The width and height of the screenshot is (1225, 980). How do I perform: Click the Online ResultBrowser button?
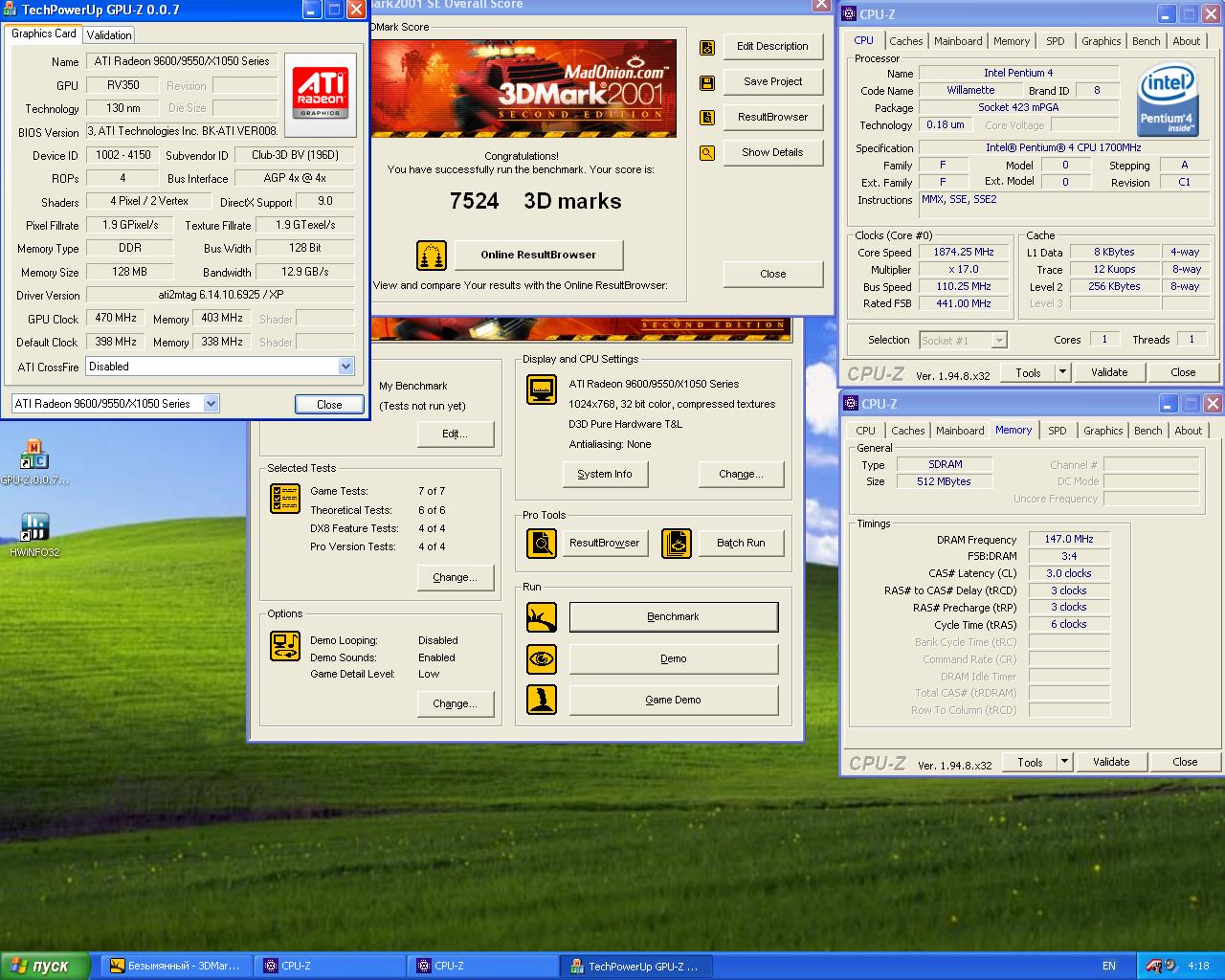tap(538, 255)
